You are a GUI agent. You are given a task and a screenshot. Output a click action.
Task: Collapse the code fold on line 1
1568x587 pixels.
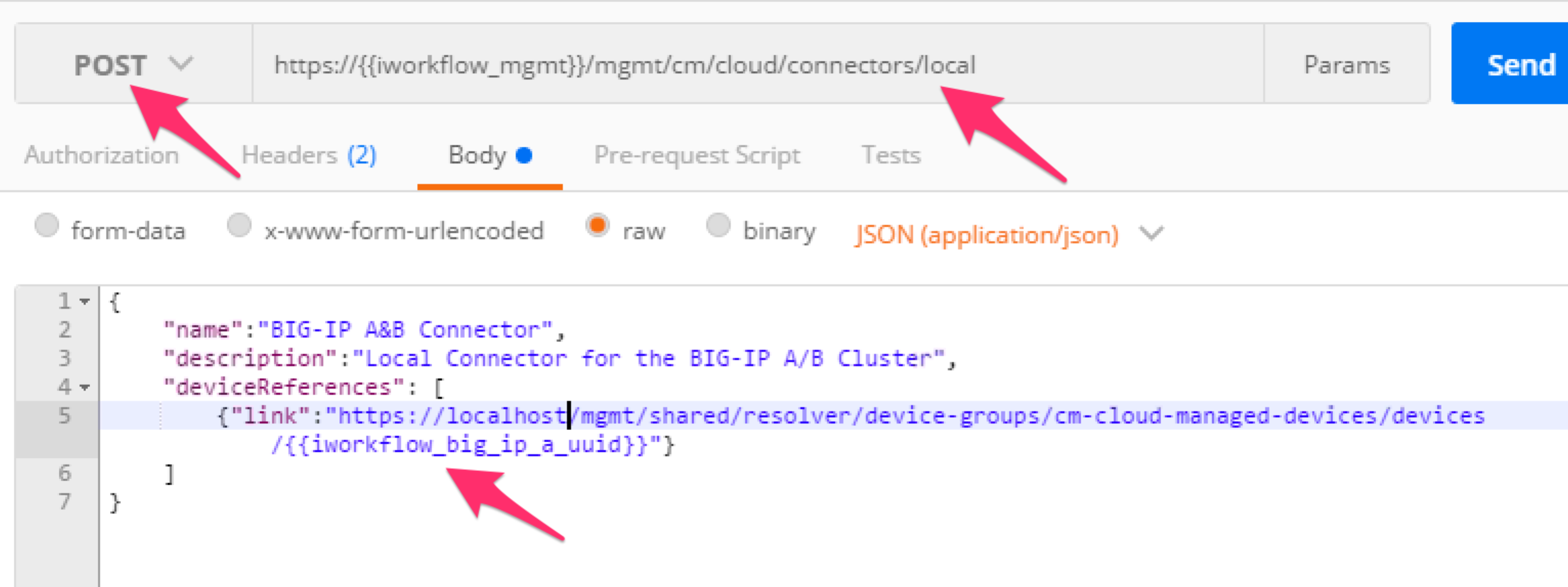[85, 301]
